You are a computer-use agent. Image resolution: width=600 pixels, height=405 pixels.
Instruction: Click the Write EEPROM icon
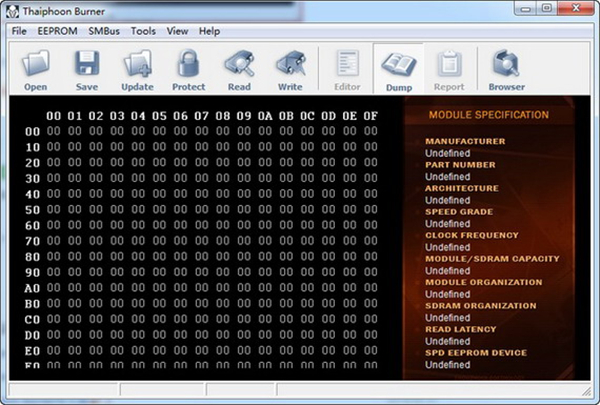[290, 66]
